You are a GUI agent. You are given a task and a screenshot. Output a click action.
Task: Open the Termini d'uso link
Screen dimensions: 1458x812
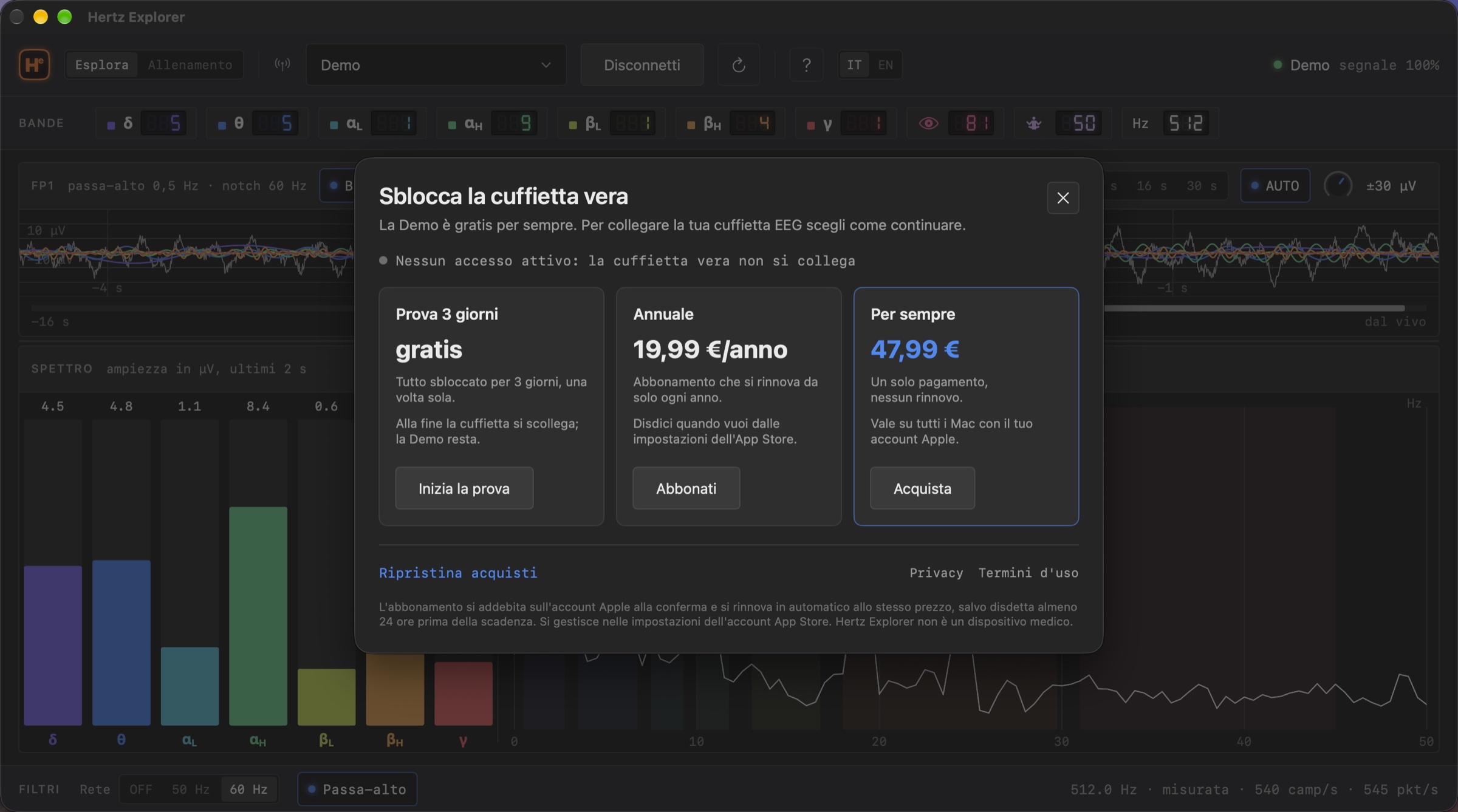point(1028,572)
